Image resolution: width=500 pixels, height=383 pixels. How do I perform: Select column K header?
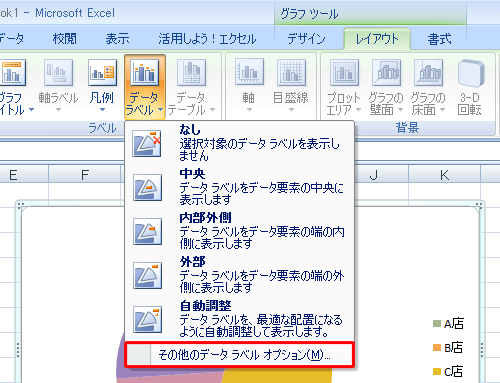pos(444,175)
